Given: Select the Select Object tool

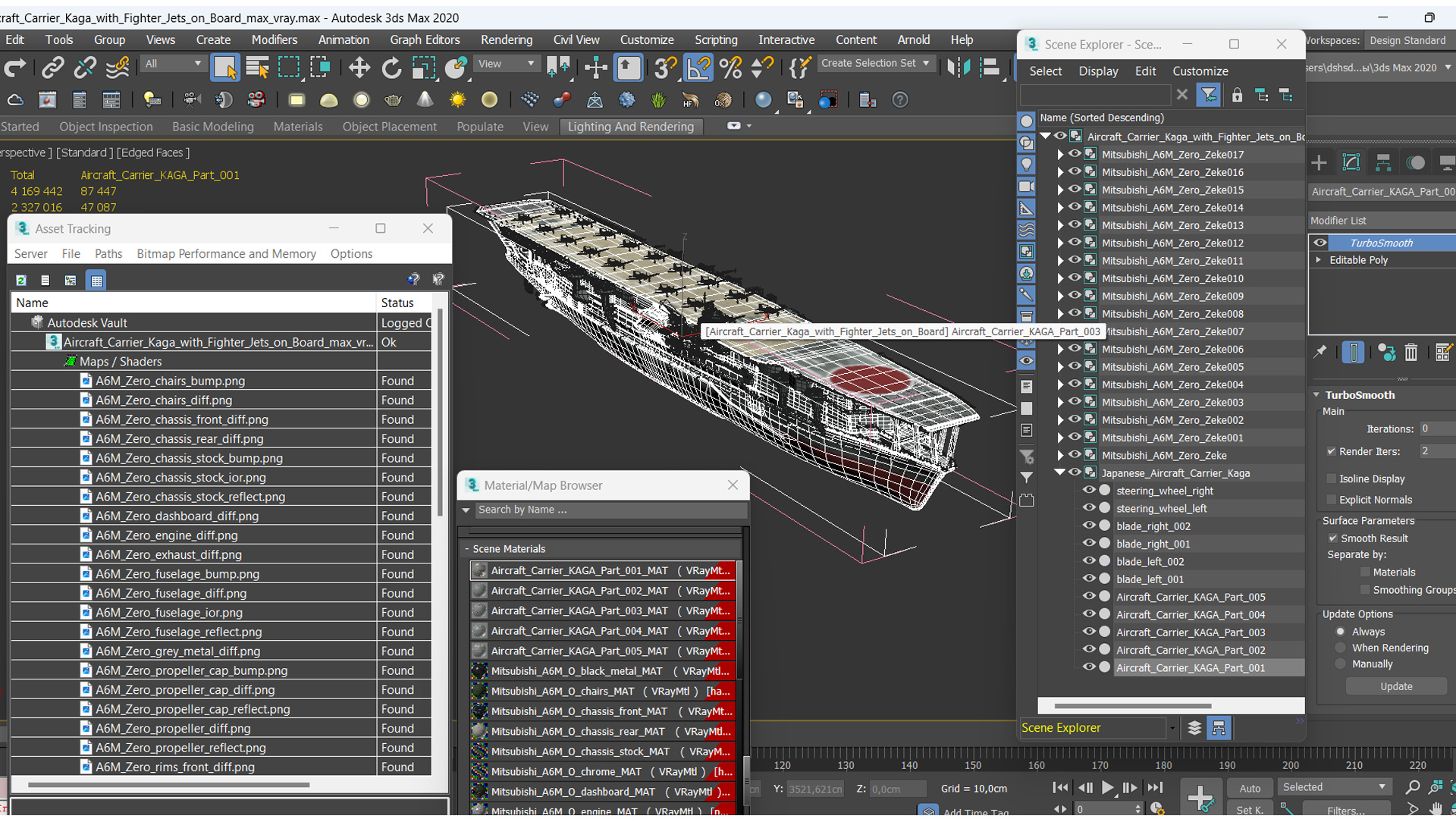Looking at the screenshot, I should (x=224, y=68).
